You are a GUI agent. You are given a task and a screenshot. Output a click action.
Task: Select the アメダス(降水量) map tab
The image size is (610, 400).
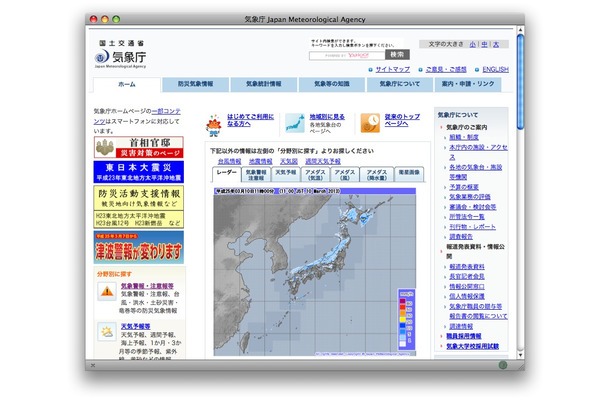[377, 175]
